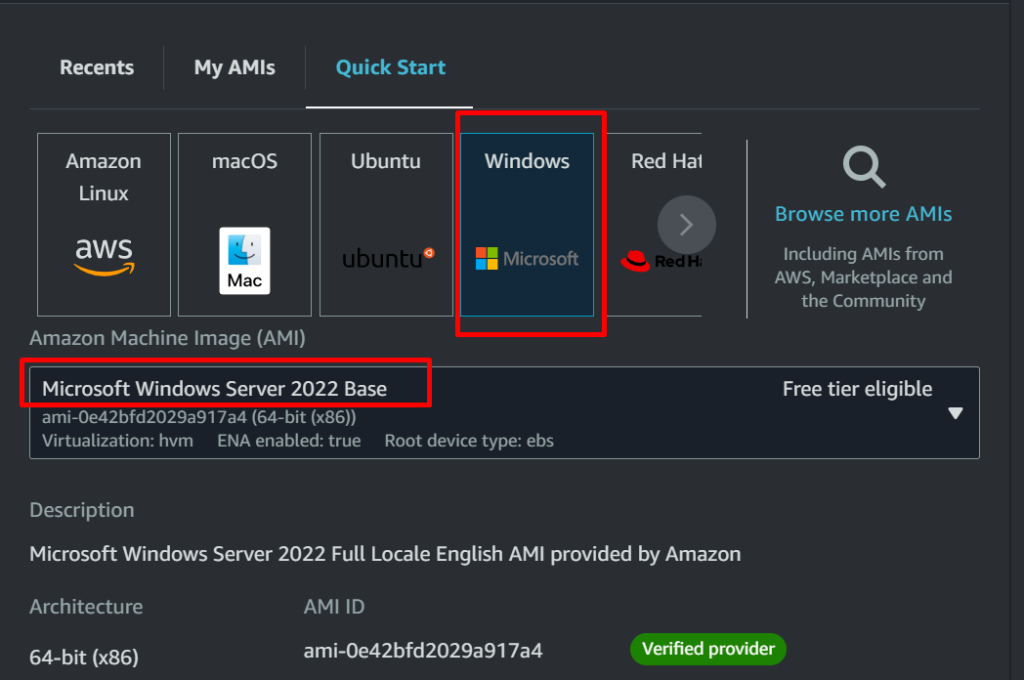Image resolution: width=1024 pixels, height=680 pixels.
Task: Click the right arrow to reveal more AMIs
Action: point(686,225)
